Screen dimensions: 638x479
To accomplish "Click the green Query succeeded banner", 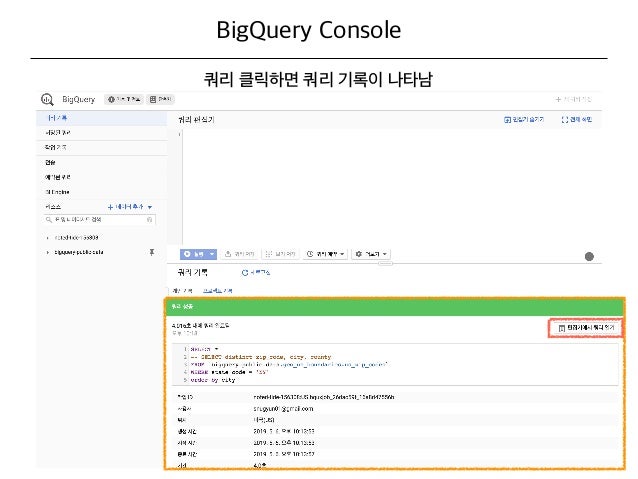I will (394, 307).
